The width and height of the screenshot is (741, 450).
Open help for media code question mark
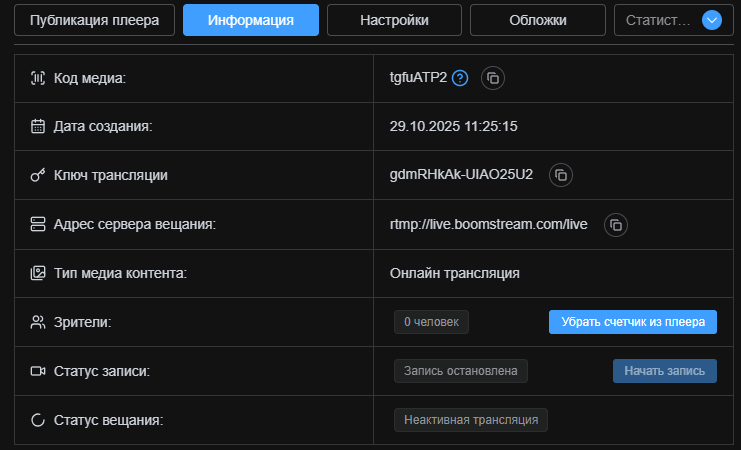tap(460, 78)
